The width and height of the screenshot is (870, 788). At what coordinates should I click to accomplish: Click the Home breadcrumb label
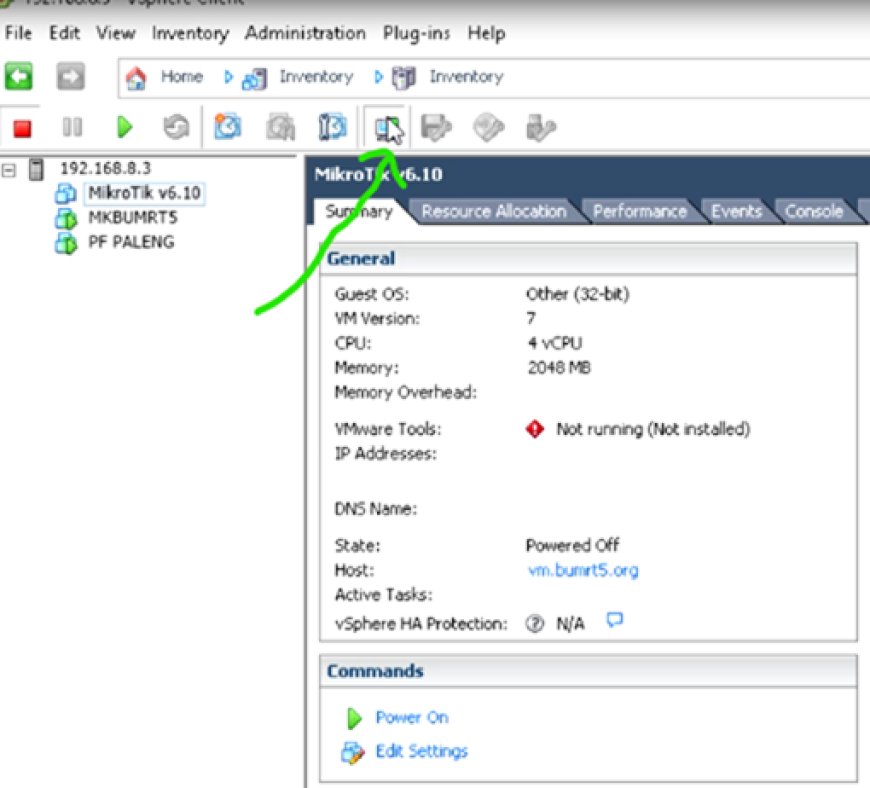click(182, 77)
